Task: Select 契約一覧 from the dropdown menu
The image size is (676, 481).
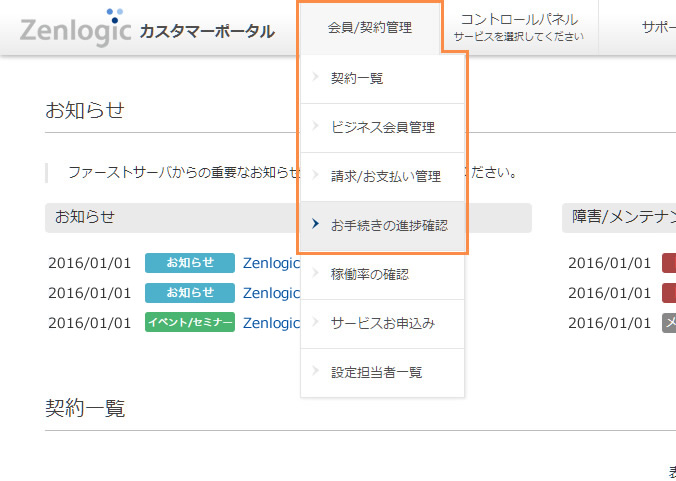Action: pyautogui.click(x=357, y=78)
